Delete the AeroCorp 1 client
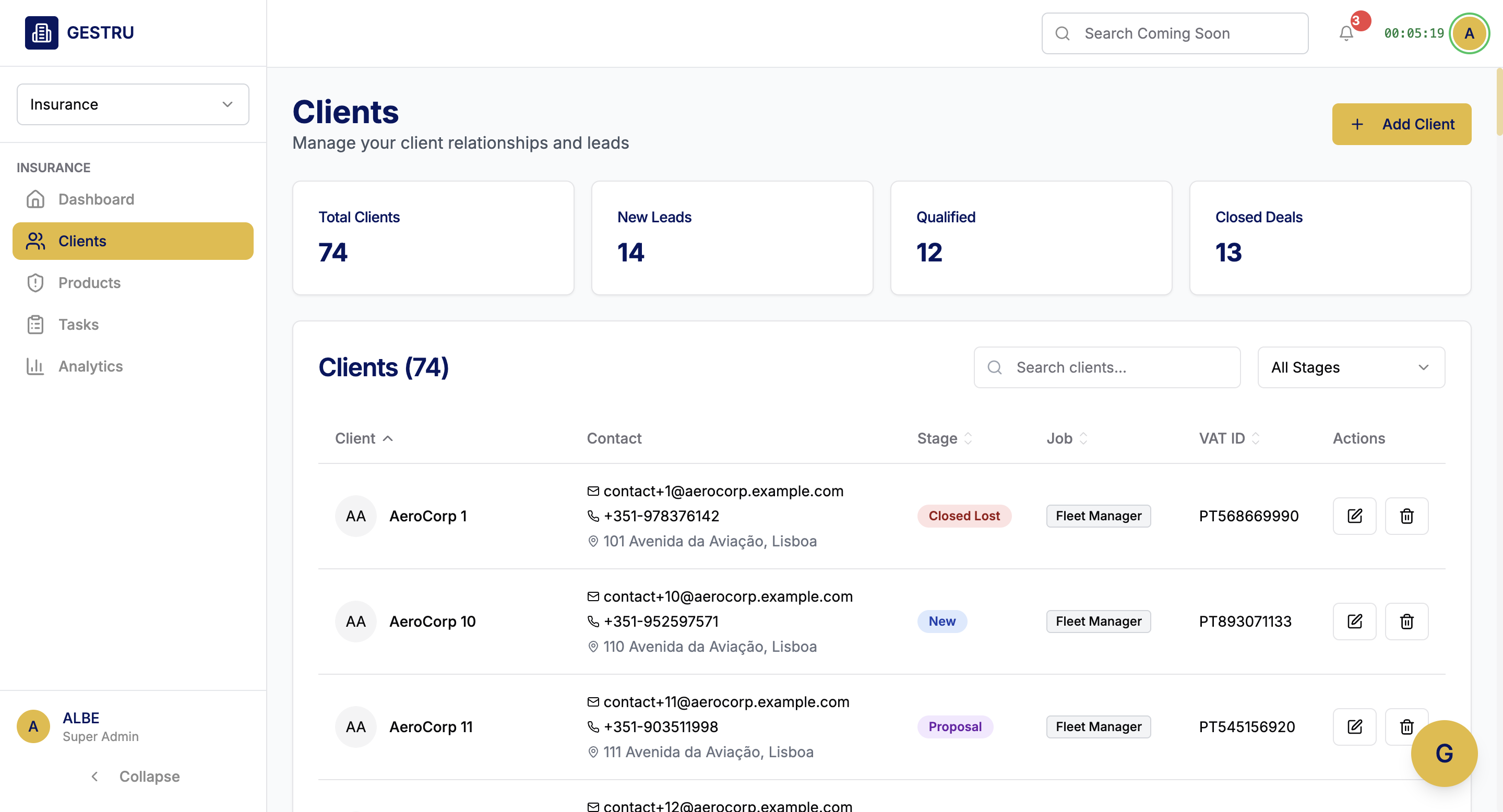Viewport: 1503px width, 812px height. click(x=1406, y=516)
